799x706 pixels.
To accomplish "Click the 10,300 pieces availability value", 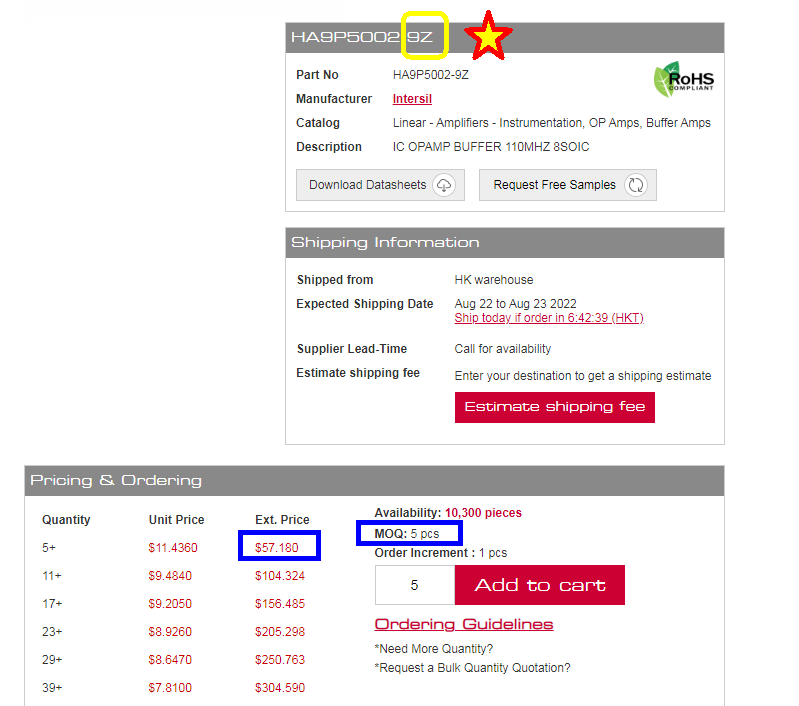I will click(x=483, y=513).
